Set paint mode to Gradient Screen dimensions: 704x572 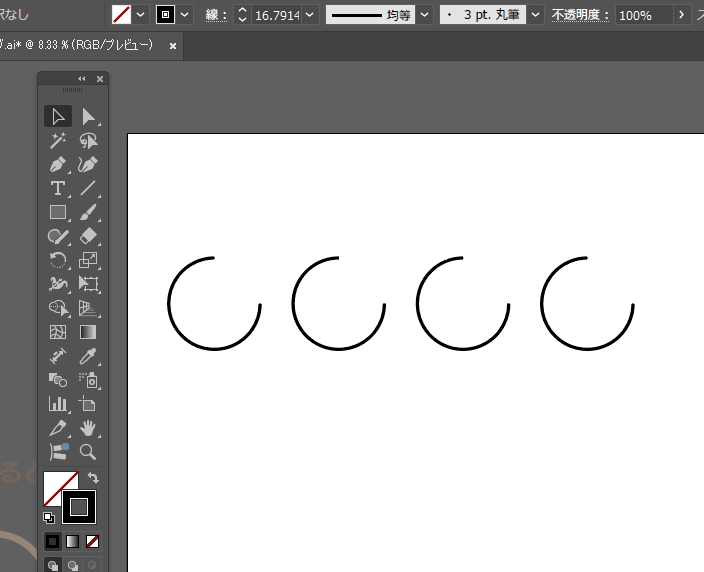72,541
